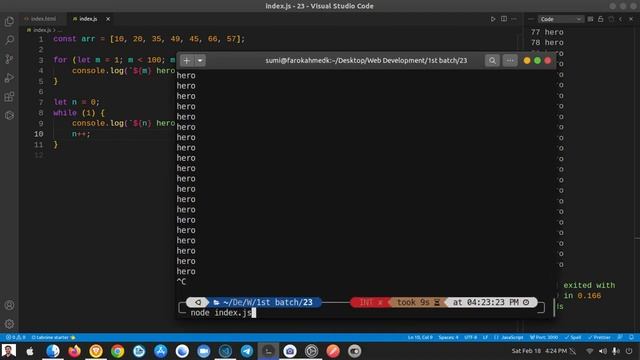This screenshot has height=360, width=640.
Task: Open the Output channel dropdown showing Code
Action: pos(560,19)
